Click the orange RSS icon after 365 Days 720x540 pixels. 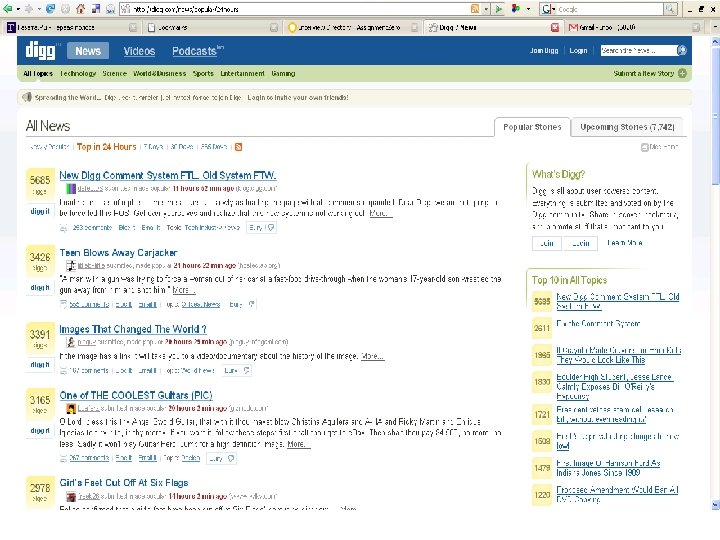pyautogui.click(x=238, y=147)
